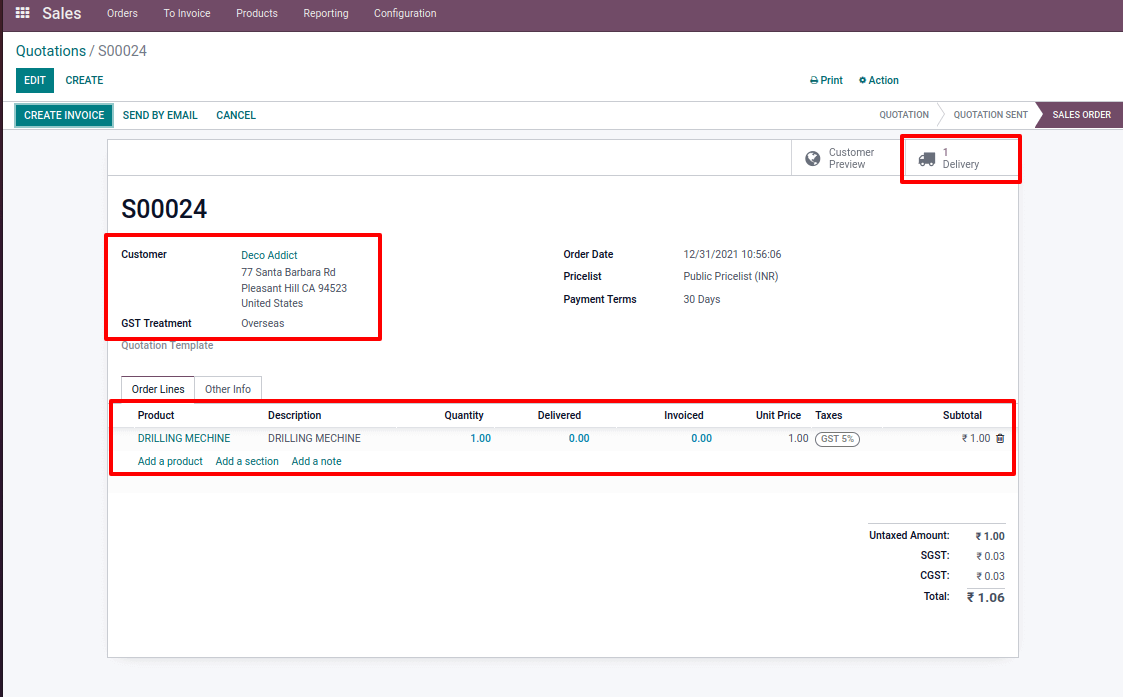Open the DRILLING MECHINE product link
Screen dimensions: 1123x697
[184, 438]
